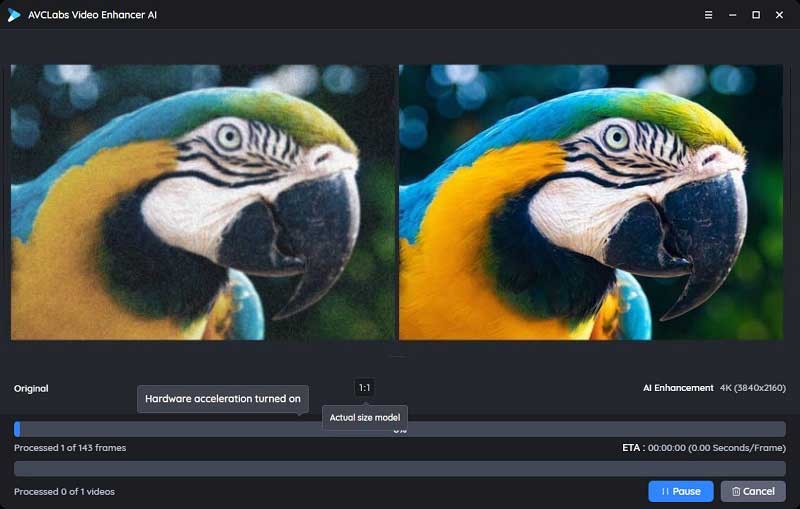Viewport: 800px width, 509px height.
Task: Click the videos progress bar
Action: 399,468
